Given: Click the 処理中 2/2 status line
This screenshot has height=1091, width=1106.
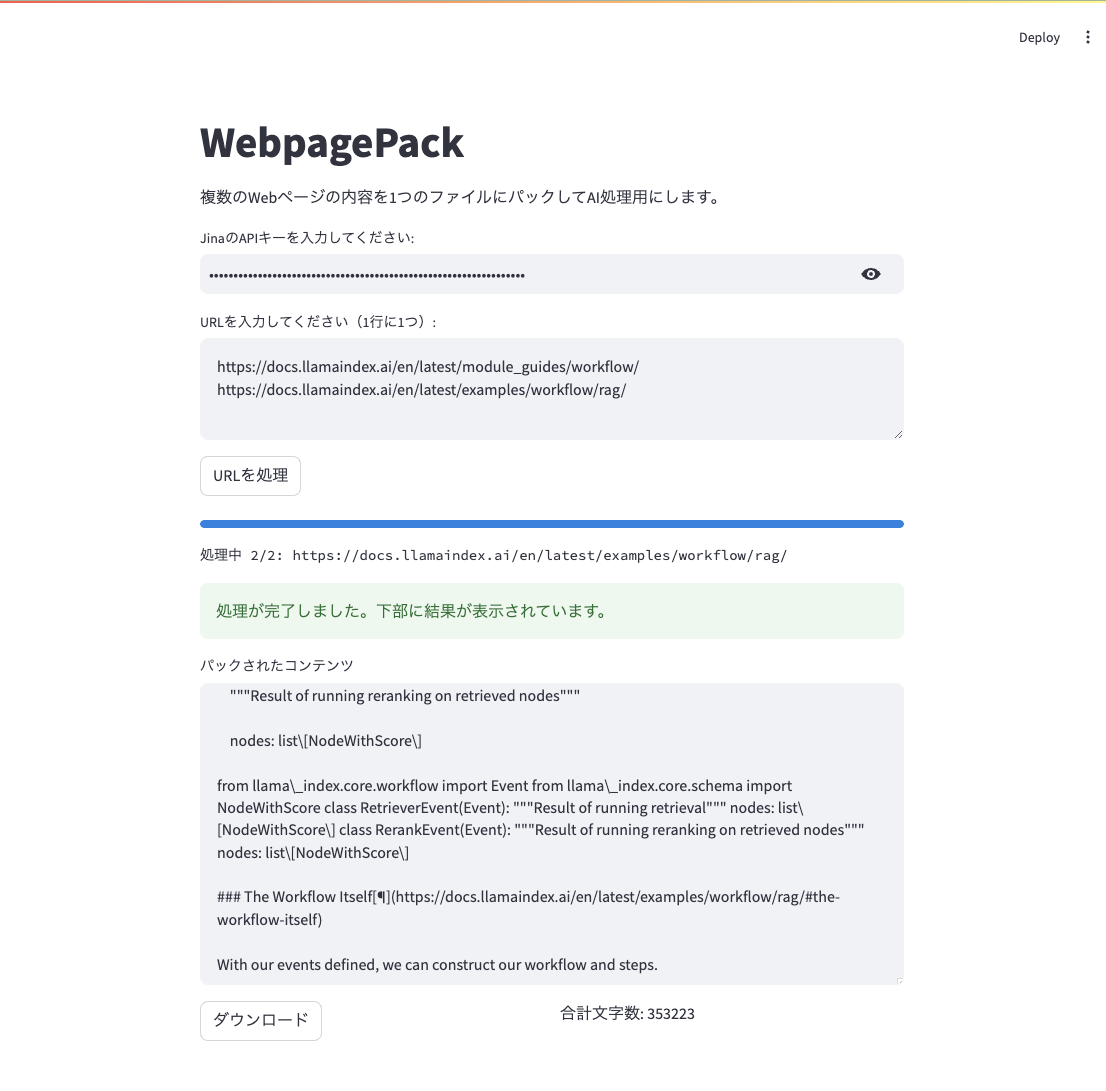Looking at the screenshot, I should (x=493, y=556).
